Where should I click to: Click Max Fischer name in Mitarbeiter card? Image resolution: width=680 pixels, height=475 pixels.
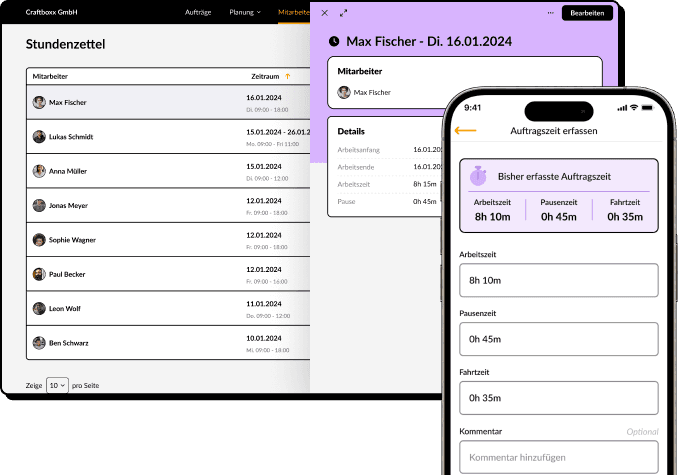372,92
